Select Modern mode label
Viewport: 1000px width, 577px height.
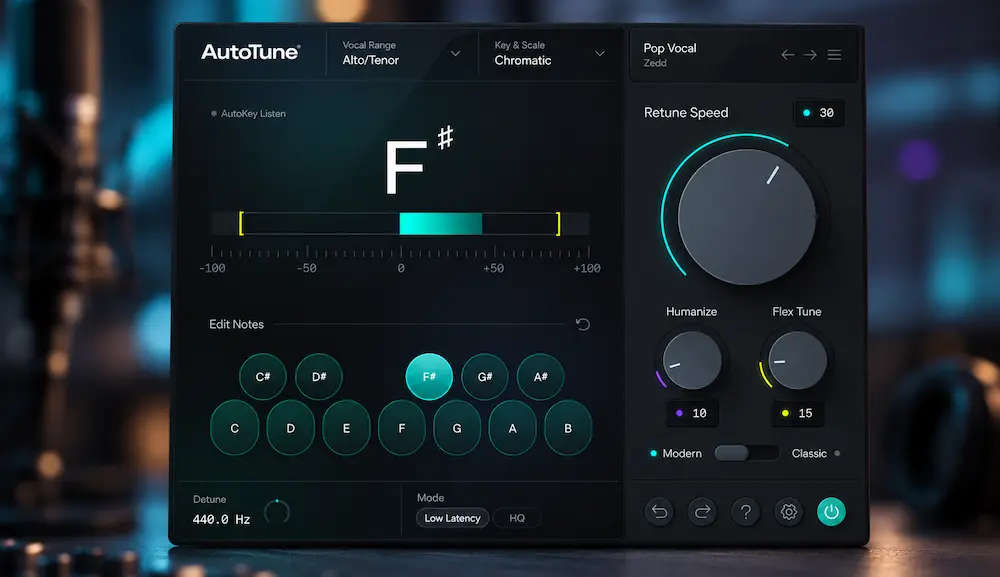coord(682,453)
